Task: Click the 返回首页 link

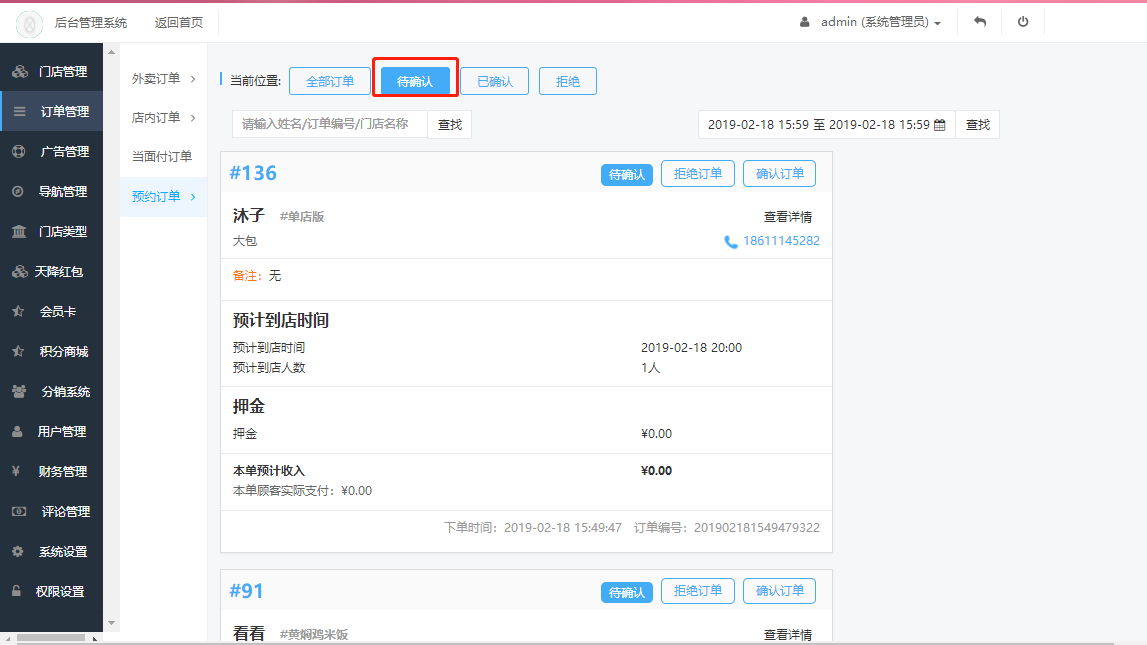Action: (x=178, y=23)
